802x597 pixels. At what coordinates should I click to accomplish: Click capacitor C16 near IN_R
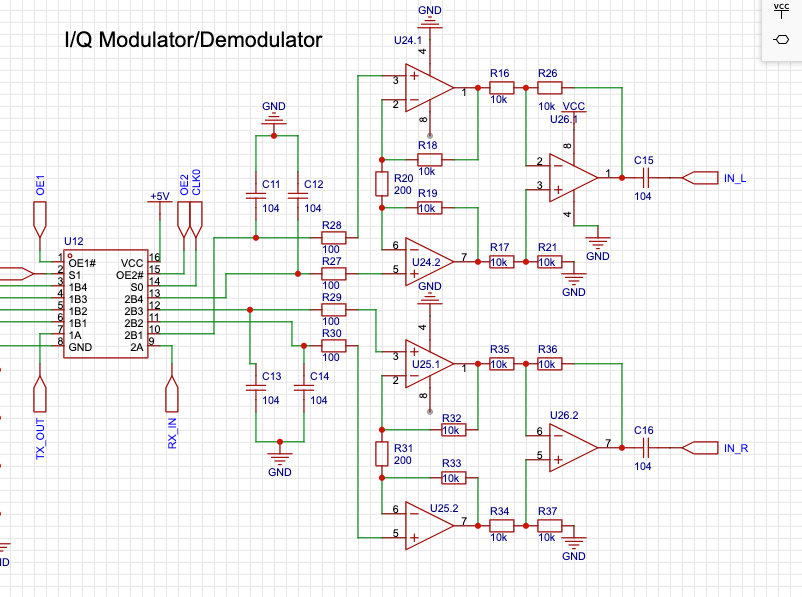[x=645, y=446]
